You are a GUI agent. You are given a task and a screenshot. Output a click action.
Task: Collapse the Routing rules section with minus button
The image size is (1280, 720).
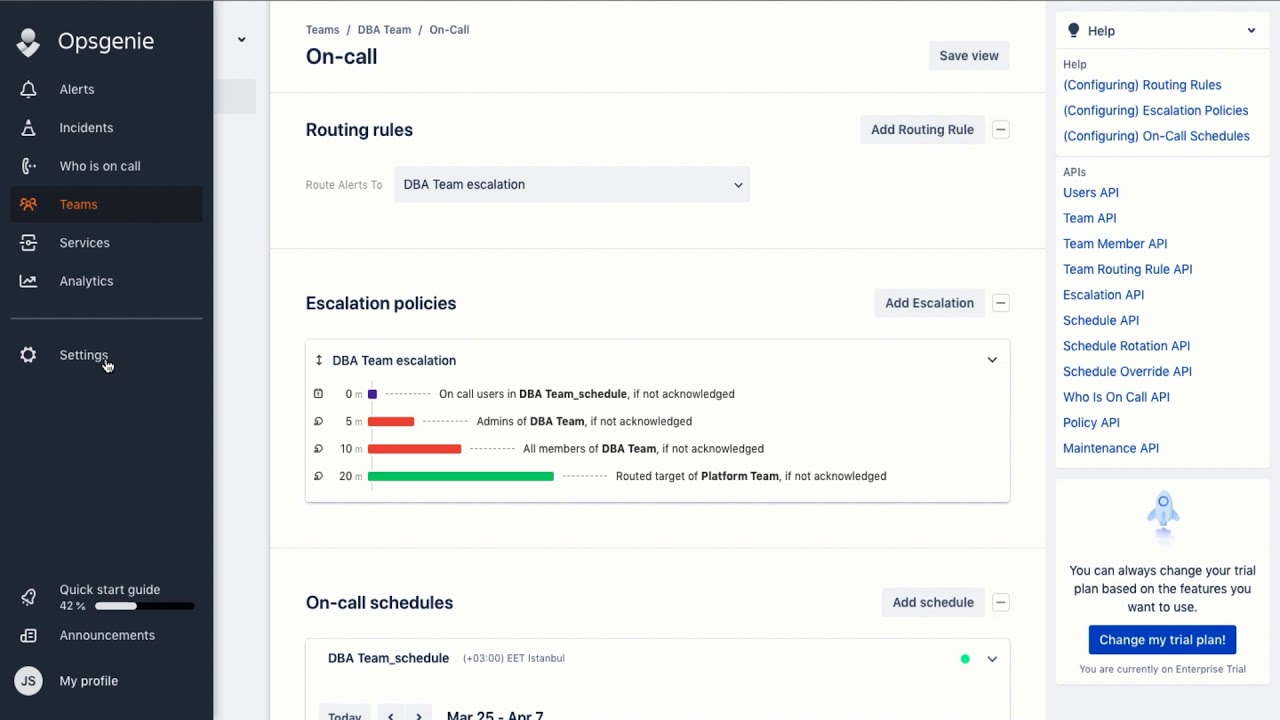(1001, 129)
